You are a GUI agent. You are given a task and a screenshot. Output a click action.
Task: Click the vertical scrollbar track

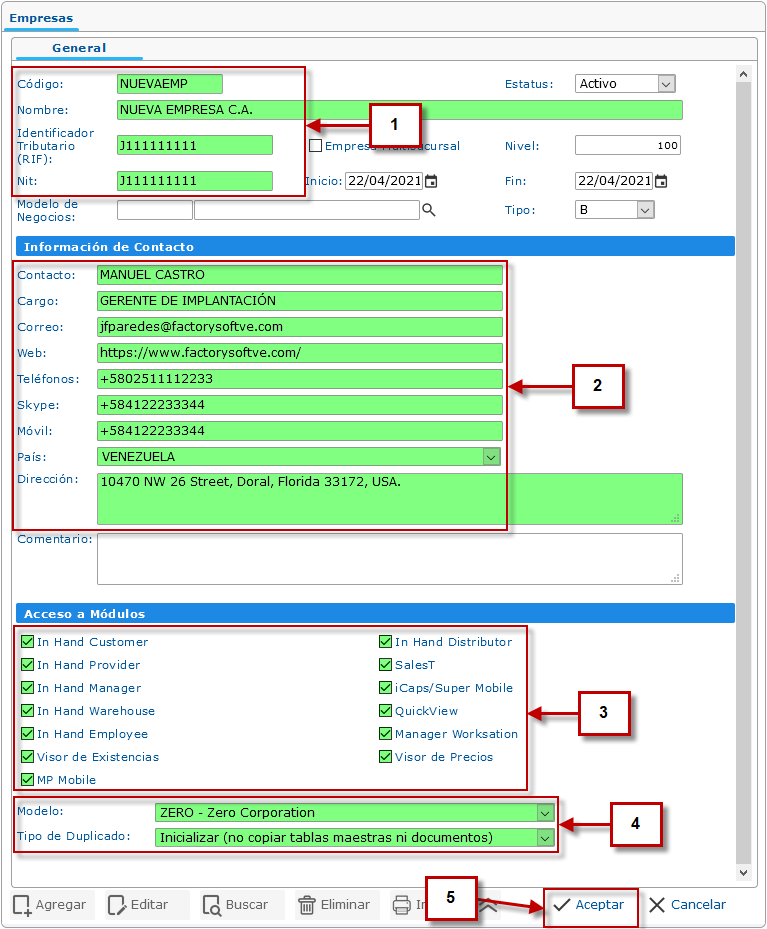pyautogui.click(x=743, y=474)
